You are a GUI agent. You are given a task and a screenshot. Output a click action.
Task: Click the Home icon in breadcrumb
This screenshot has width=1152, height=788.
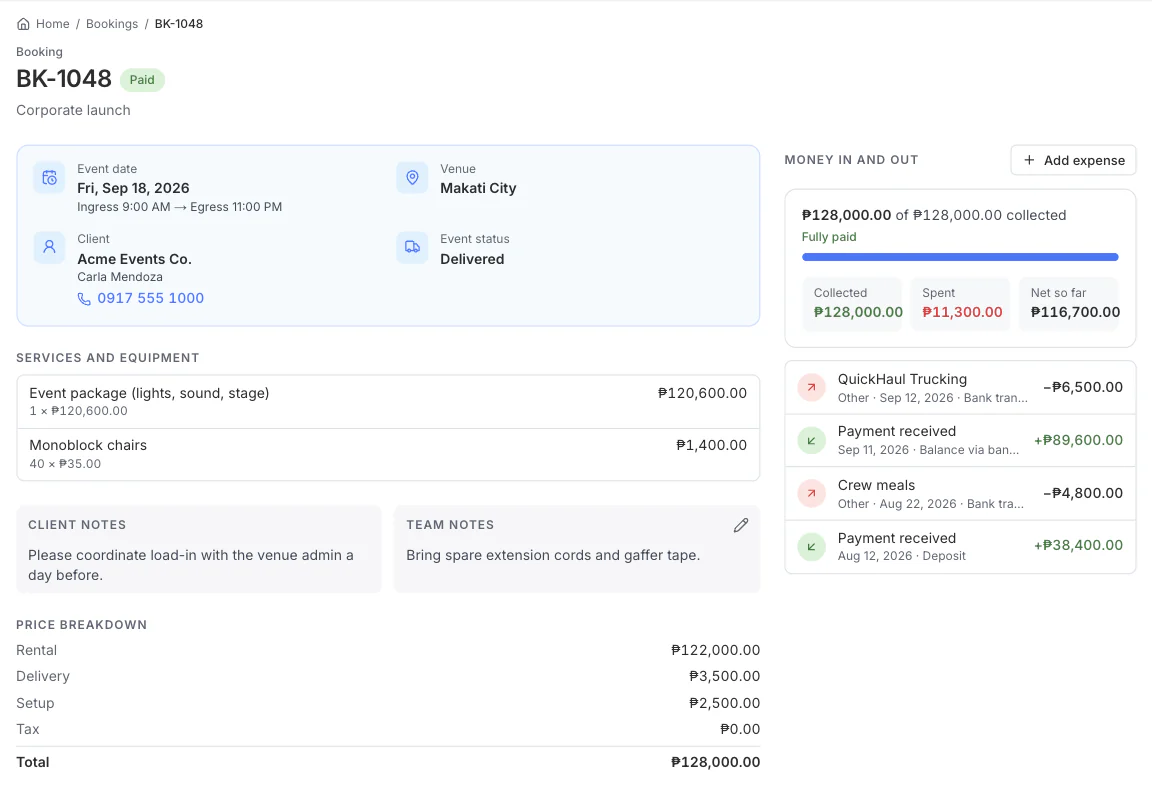pos(24,24)
